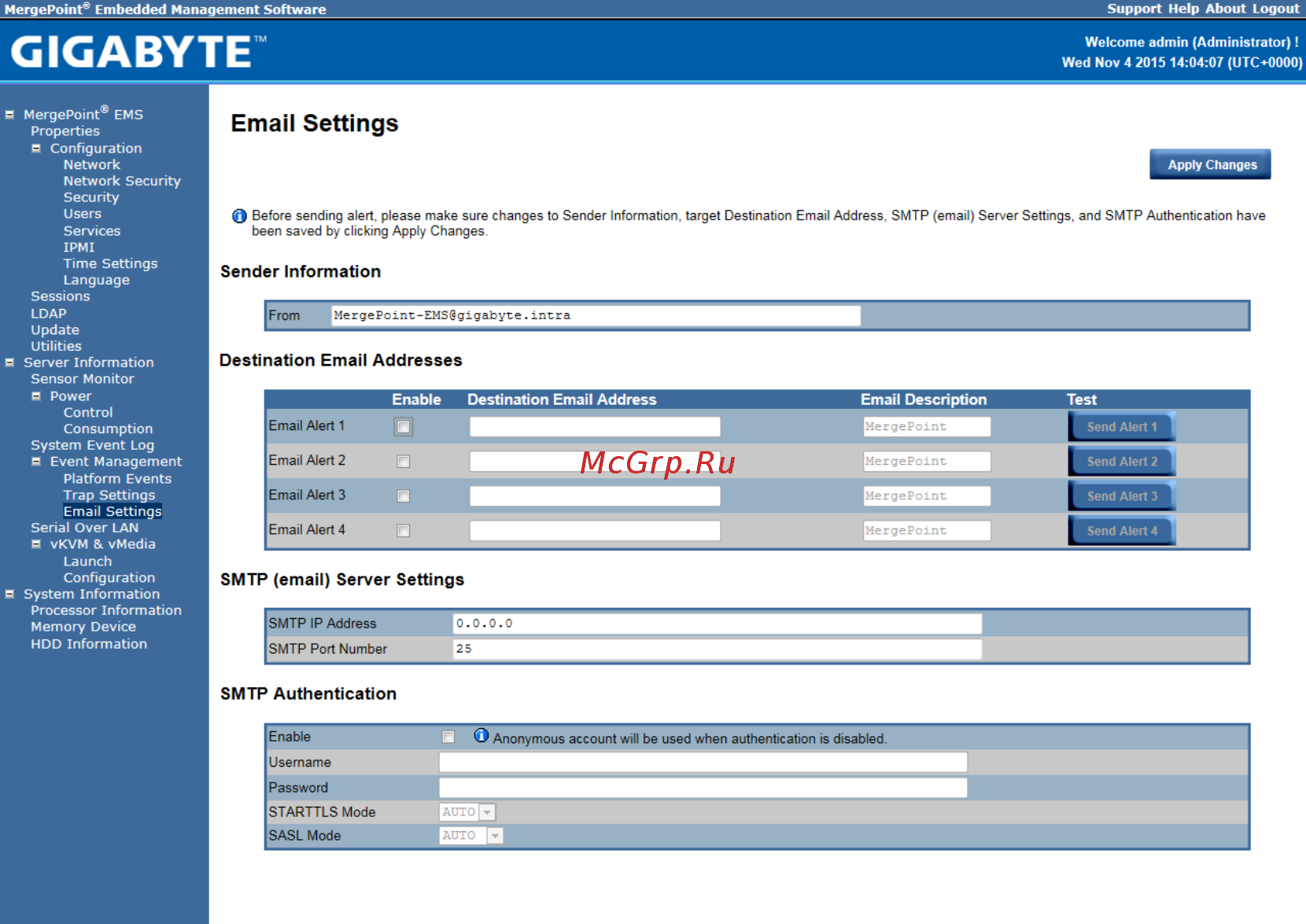The width and height of the screenshot is (1306, 924).
Task: Click the SMTP Username field
Action: [703, 762]
